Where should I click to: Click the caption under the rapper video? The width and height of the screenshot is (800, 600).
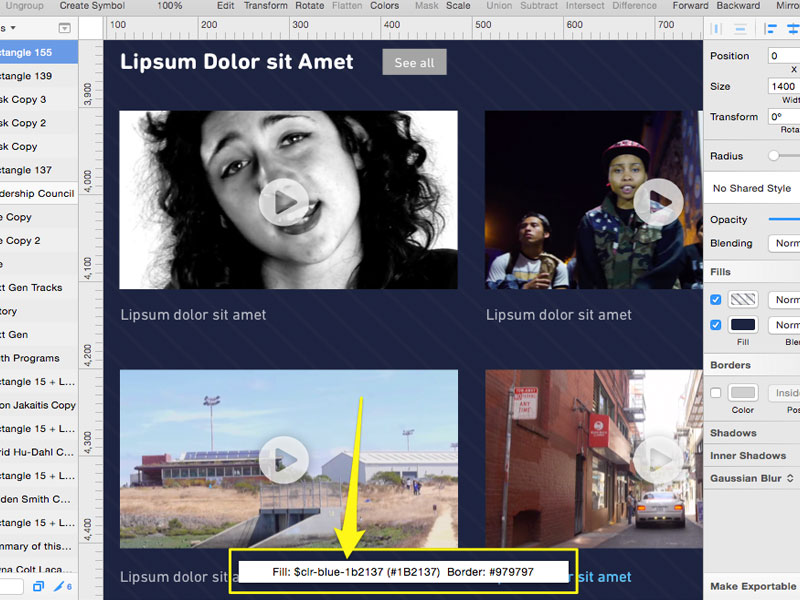[x=559, y=315]
